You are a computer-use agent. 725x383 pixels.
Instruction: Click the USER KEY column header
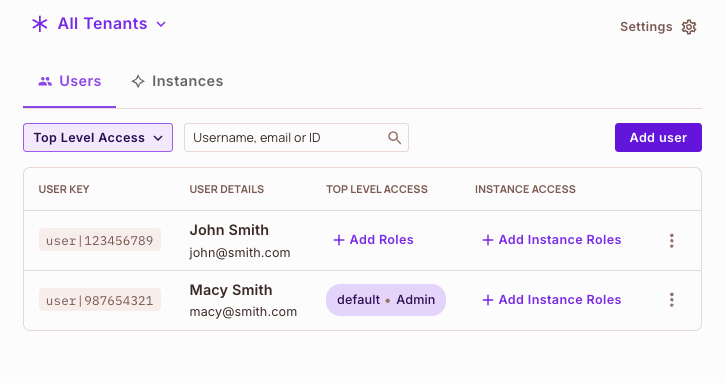pyautogui.click(x=64, y=189)
